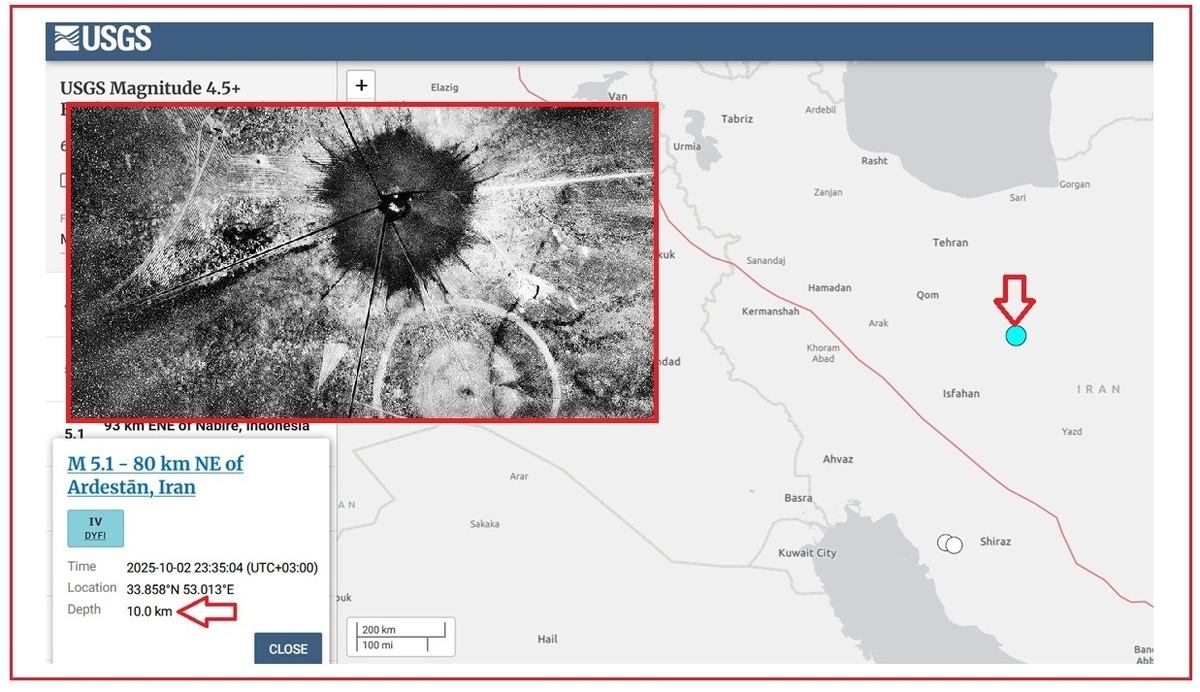
Task: Click the earthquake location coordinates text
Action: pyautogui.click(x=180, y=589)
